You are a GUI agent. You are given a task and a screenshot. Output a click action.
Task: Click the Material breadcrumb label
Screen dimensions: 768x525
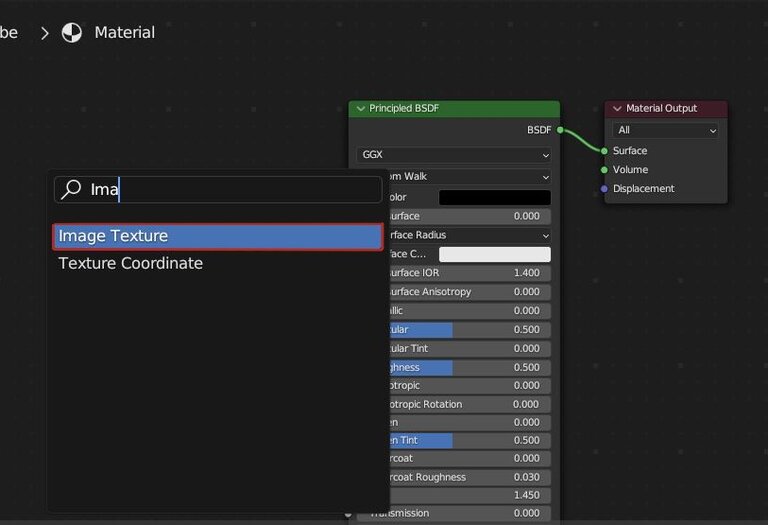[x=124, y=33]
